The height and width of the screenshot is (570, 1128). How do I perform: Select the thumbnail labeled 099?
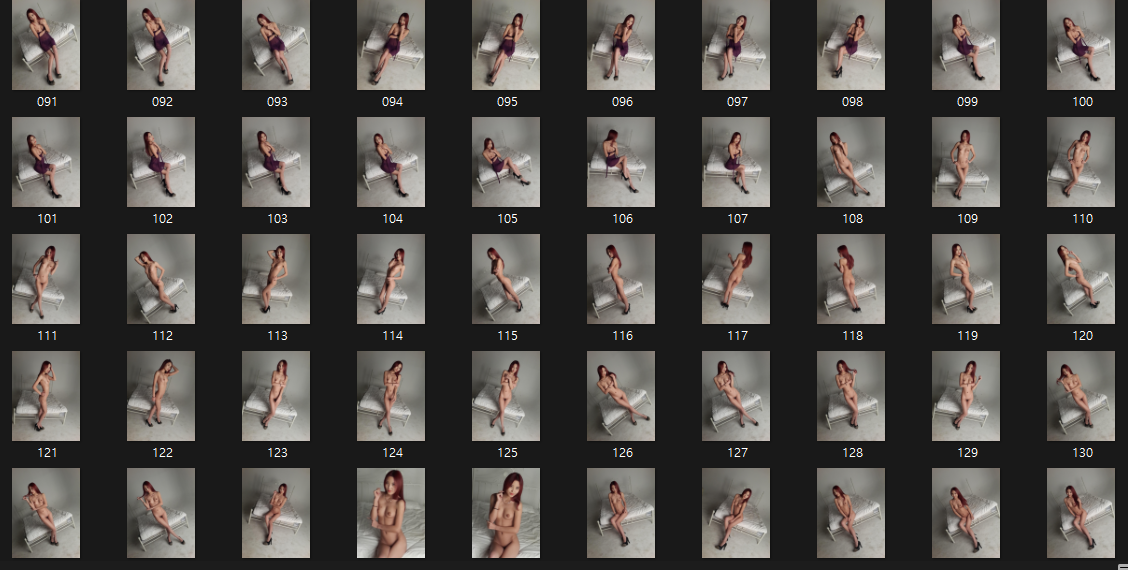coord(966,45)
